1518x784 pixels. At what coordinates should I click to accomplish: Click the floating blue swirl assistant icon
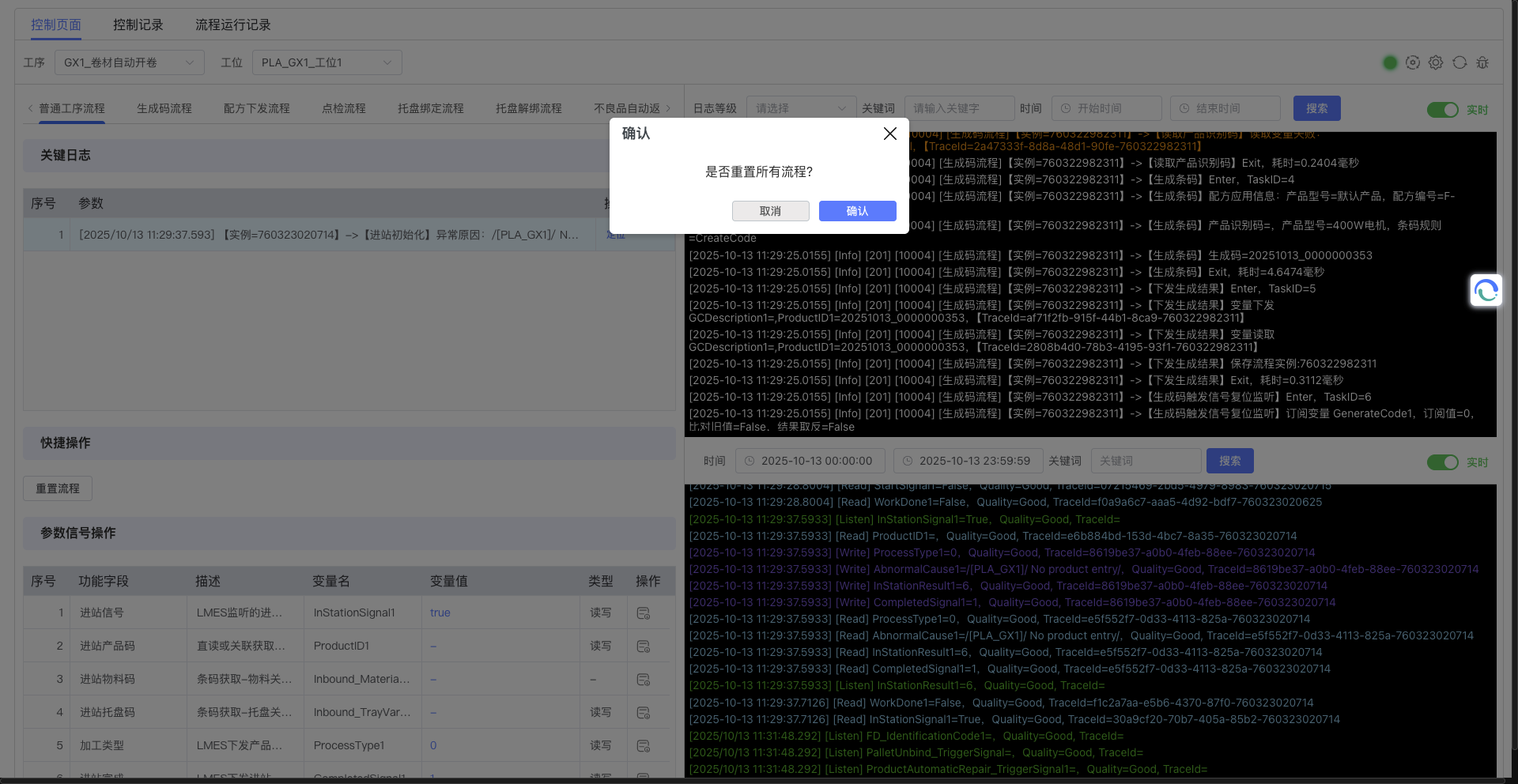pos(1486,291)
